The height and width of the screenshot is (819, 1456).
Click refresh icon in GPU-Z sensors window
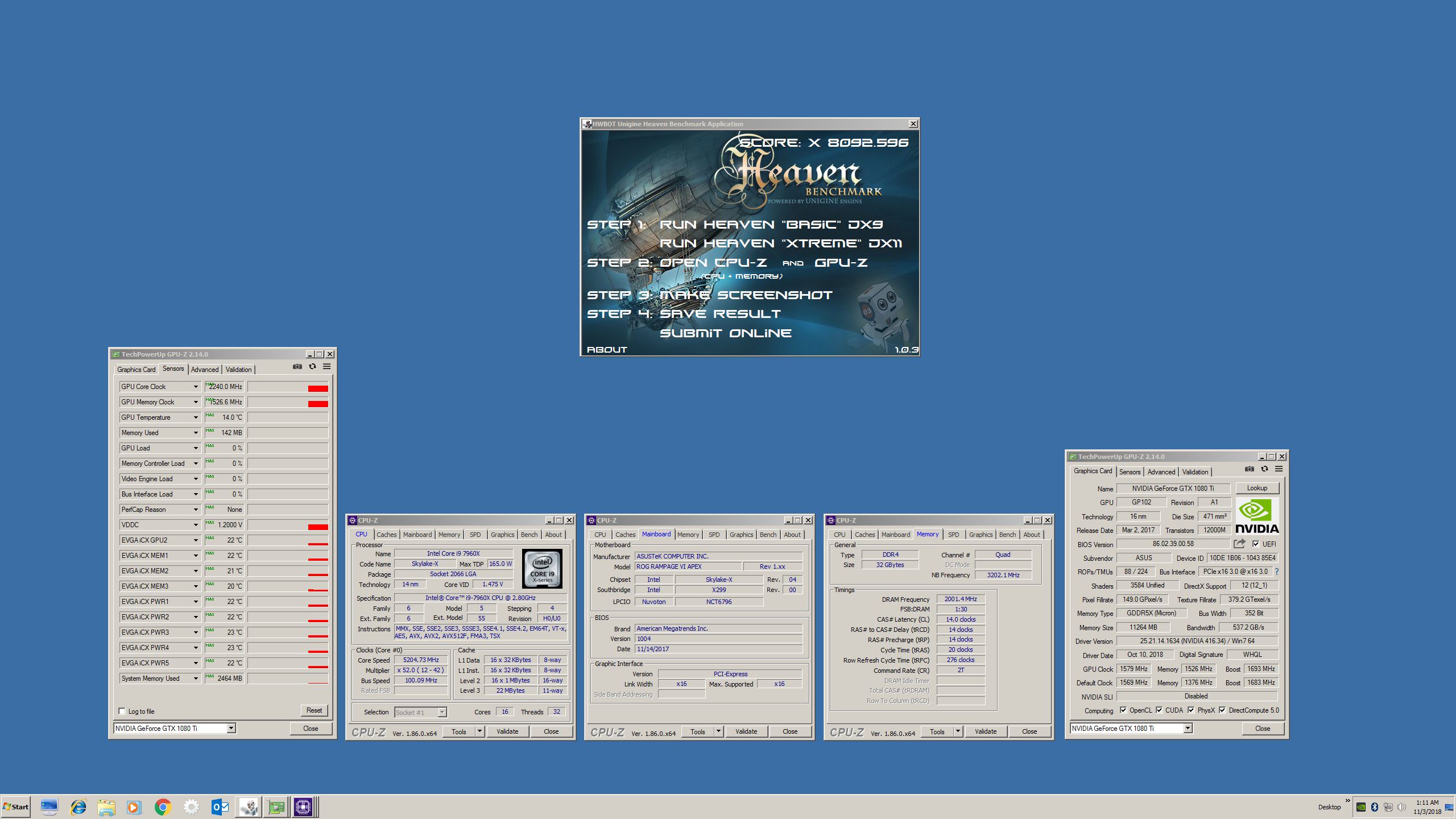click(312, 367)
